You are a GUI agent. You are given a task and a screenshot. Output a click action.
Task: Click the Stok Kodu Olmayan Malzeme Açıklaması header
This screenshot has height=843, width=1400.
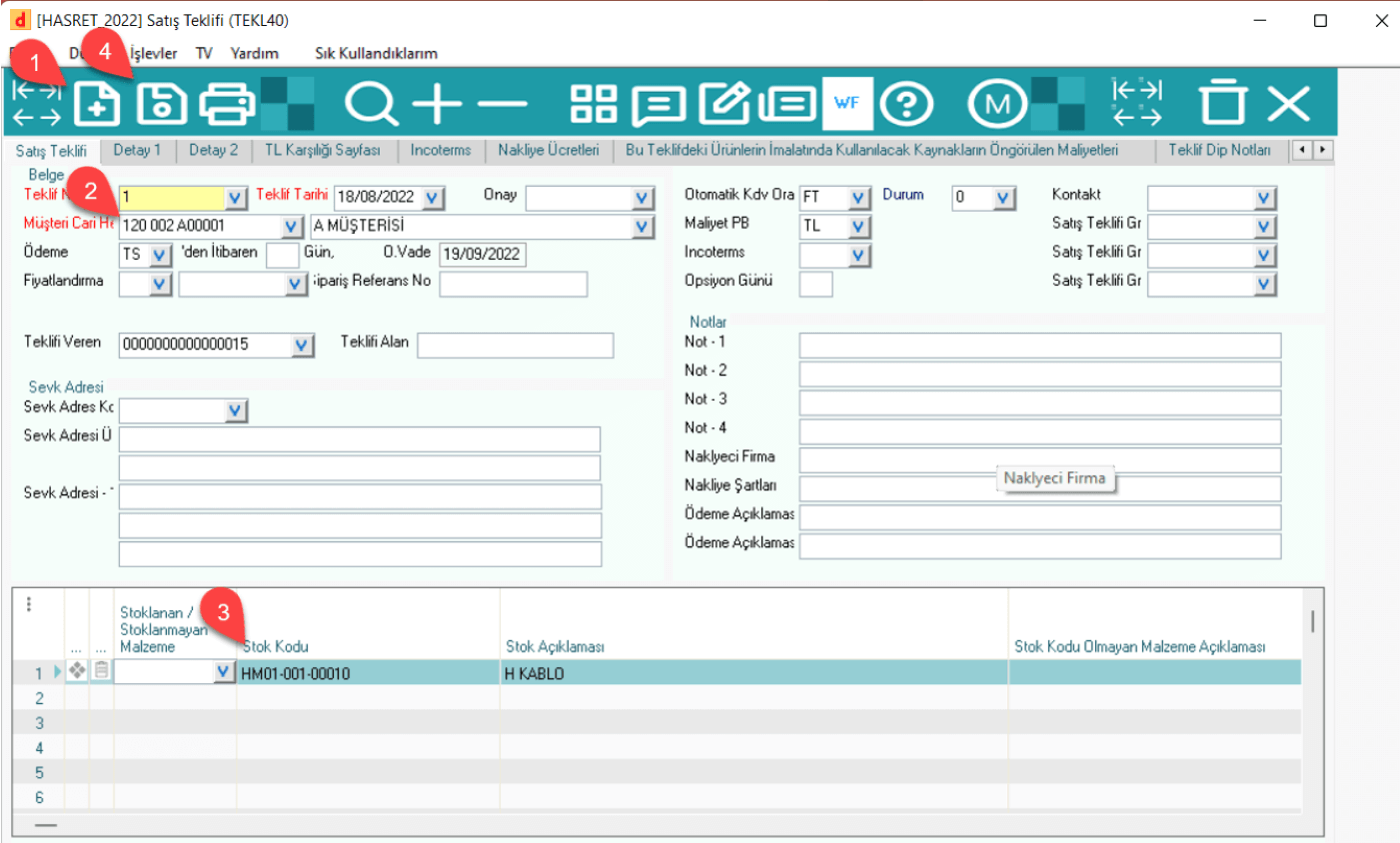(1141, 647)
